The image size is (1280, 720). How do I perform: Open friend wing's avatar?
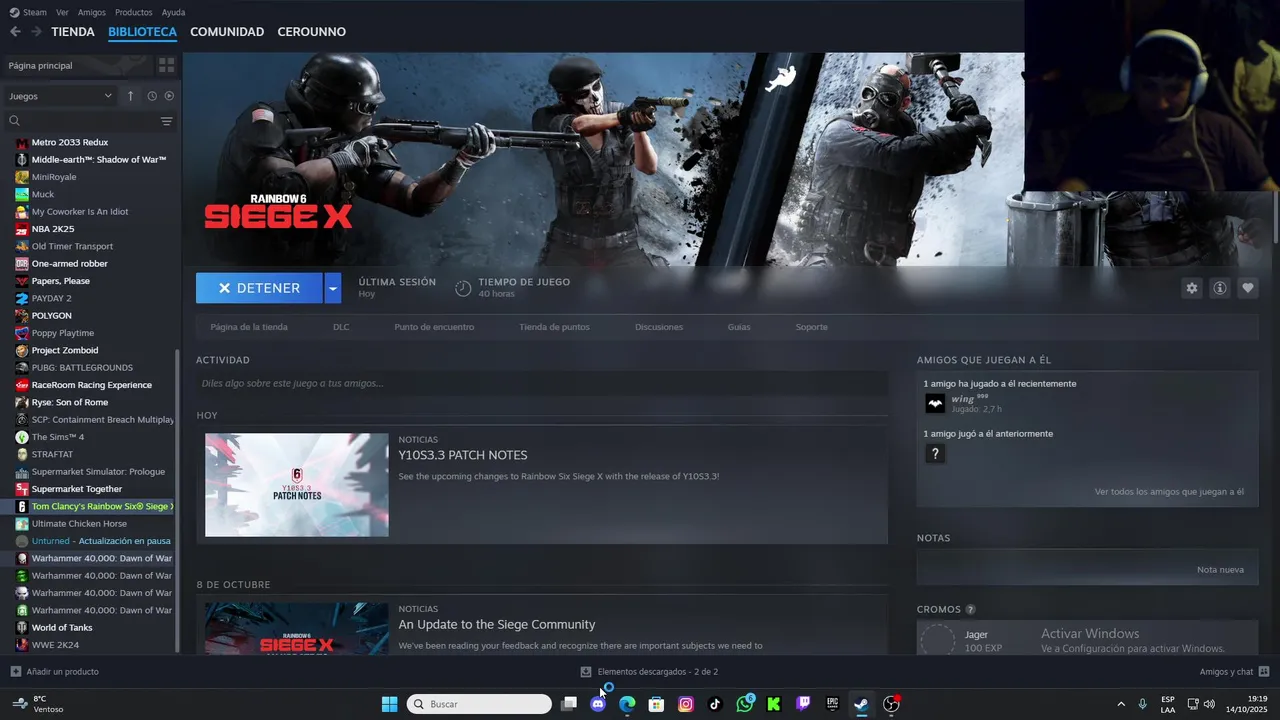pyautogui.click(x=935, y=403)
